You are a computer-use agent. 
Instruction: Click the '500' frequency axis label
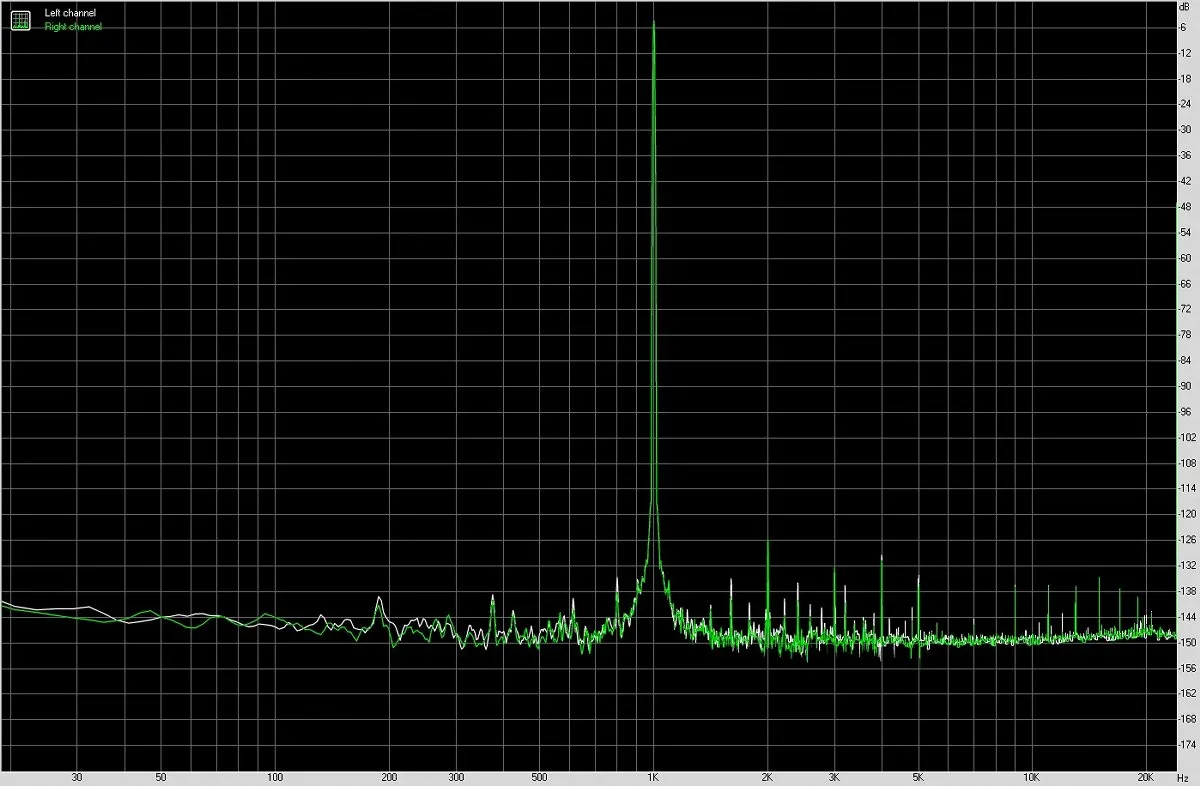[x=539, y=777]
